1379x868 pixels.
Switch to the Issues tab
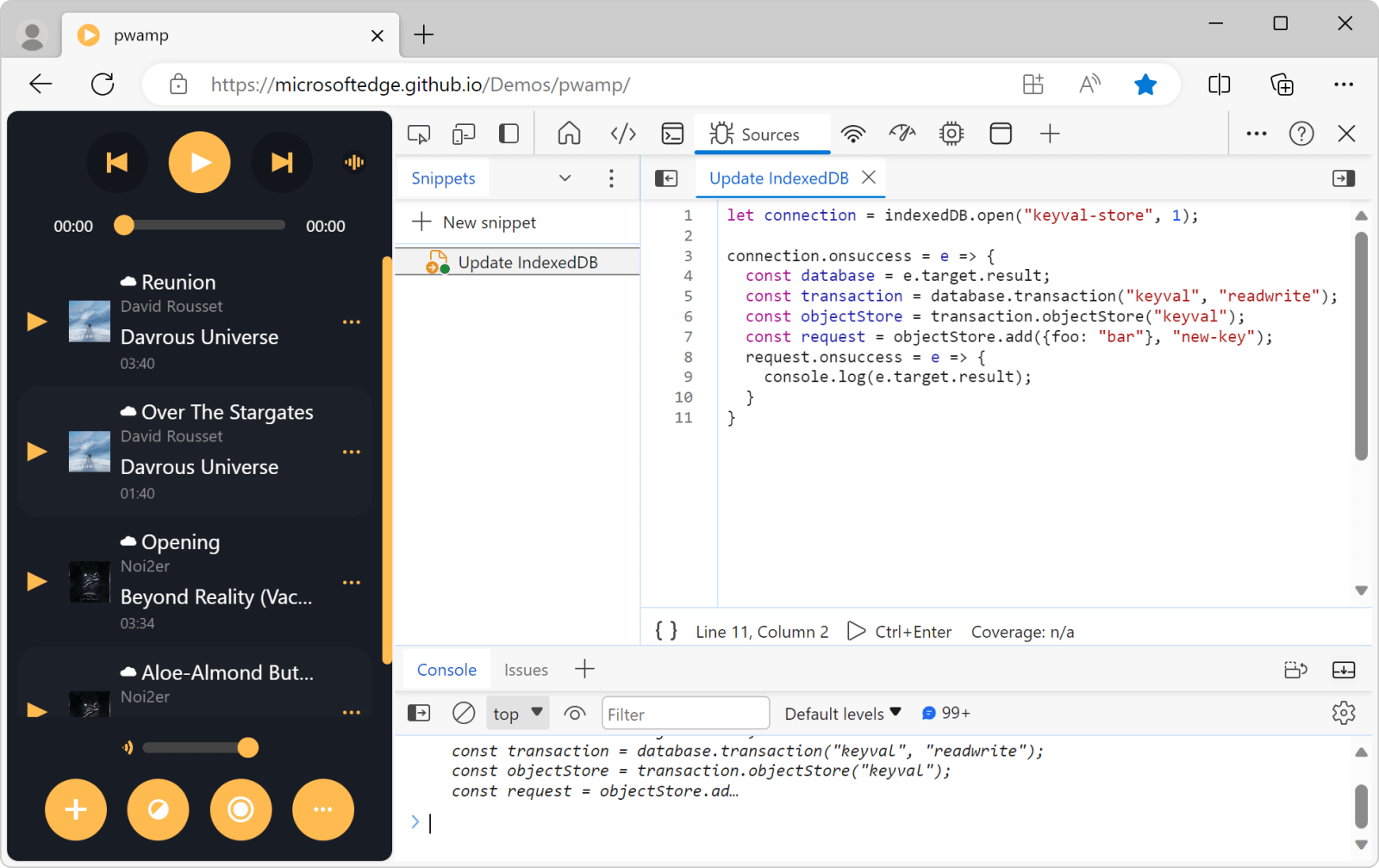526,669
